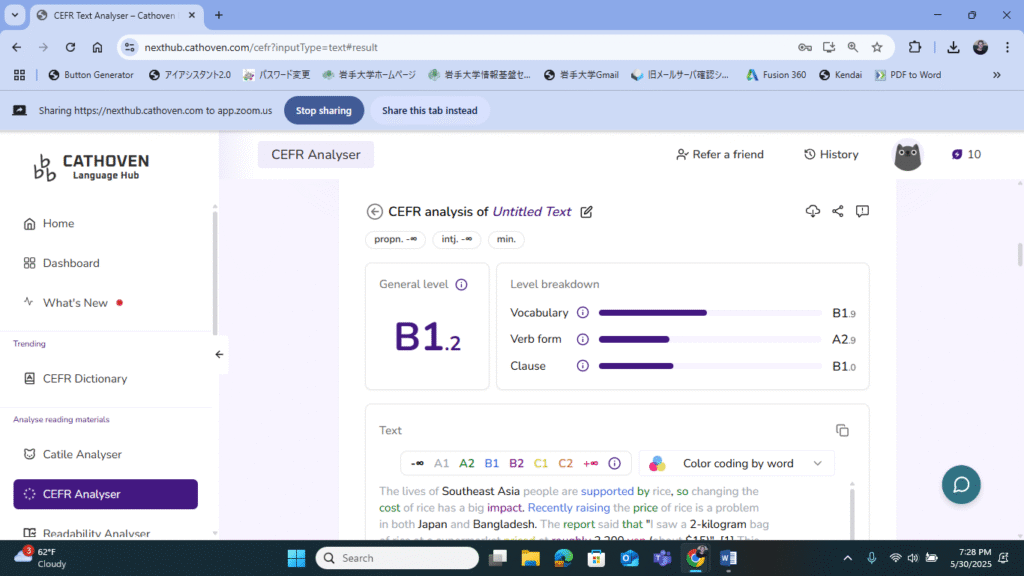Expand the bookmarks overflow chevron
Screen dimensions: 1024x576
coord(996,75)
